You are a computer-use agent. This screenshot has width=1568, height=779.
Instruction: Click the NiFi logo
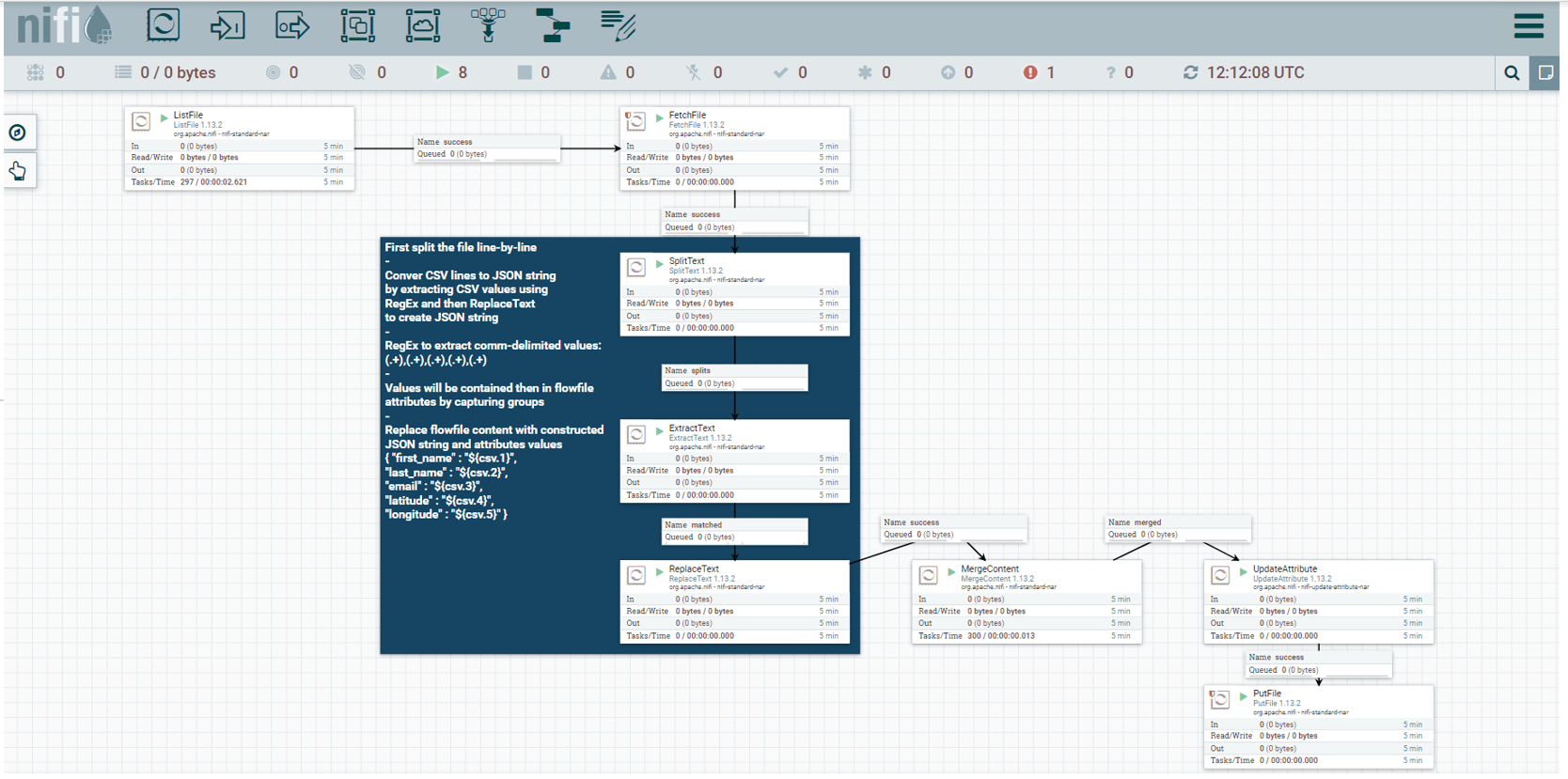tap(64, 25)
